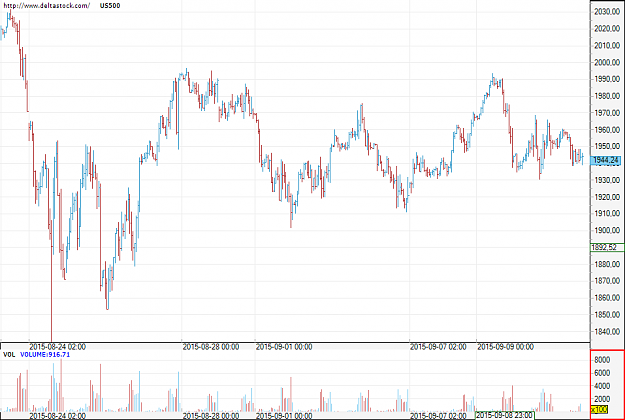Click the 1950,00 price axis label

coord(607,146)
